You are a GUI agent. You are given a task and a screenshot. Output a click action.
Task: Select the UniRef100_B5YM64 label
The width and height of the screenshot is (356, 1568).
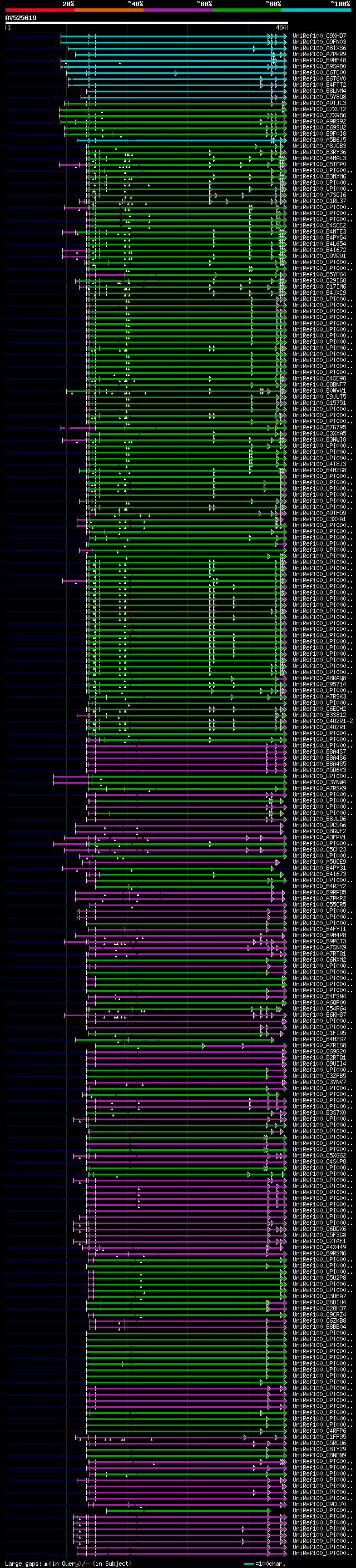click(319, 275)
